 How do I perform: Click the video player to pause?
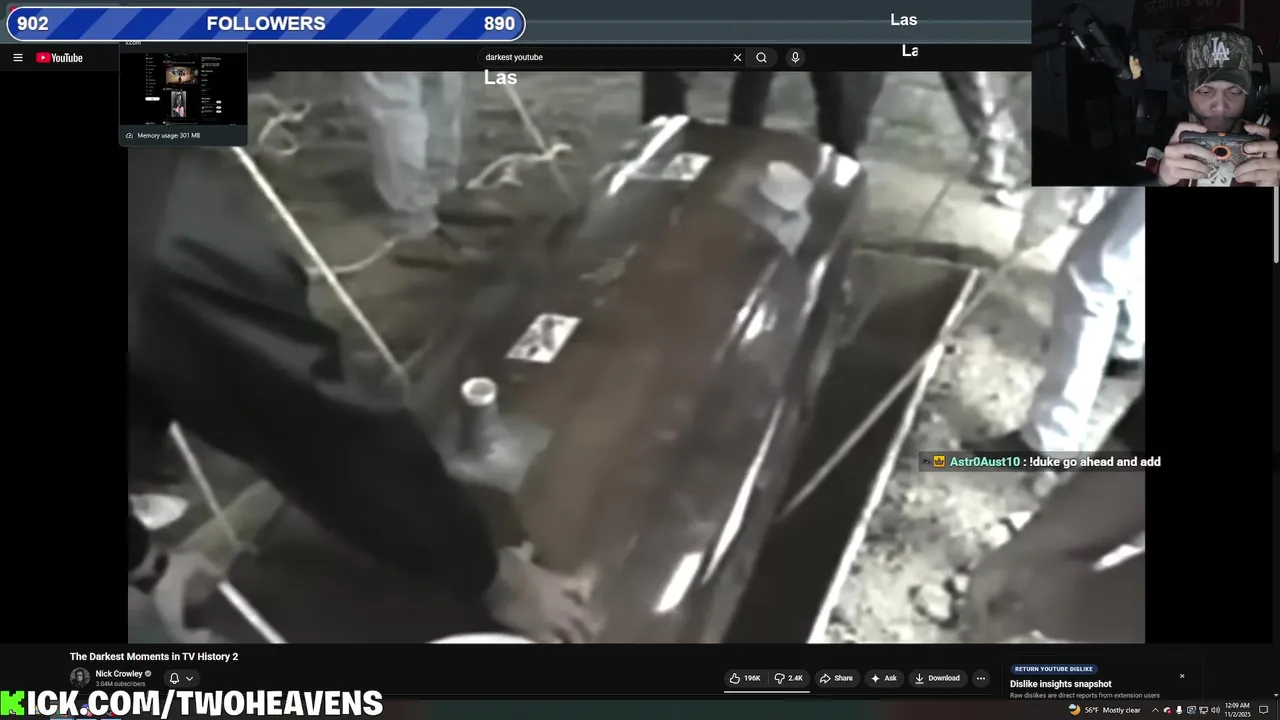pyautogui.click(x=636, y=357)
